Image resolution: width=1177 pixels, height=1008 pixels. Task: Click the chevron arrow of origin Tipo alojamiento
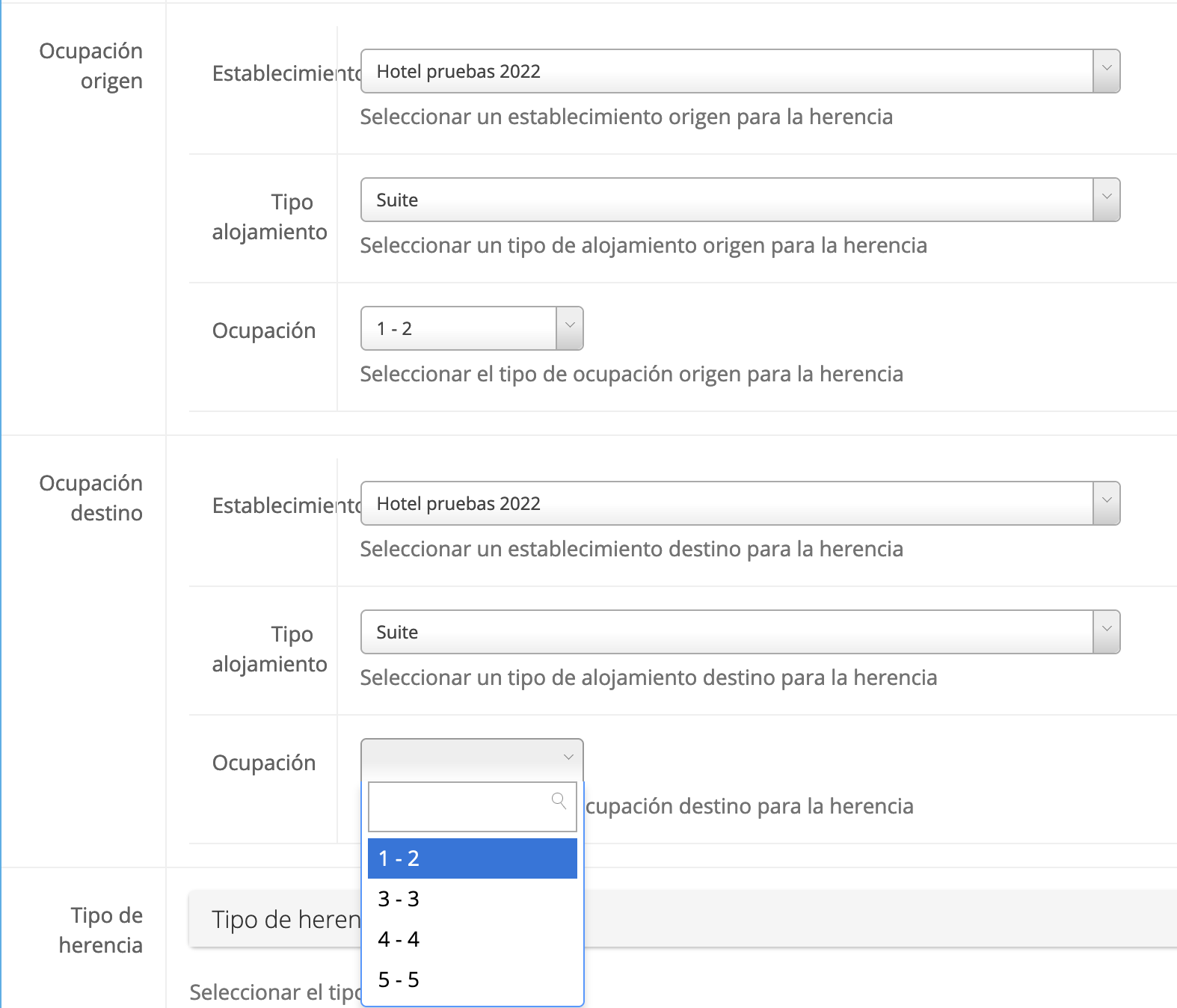point(1107,197)
